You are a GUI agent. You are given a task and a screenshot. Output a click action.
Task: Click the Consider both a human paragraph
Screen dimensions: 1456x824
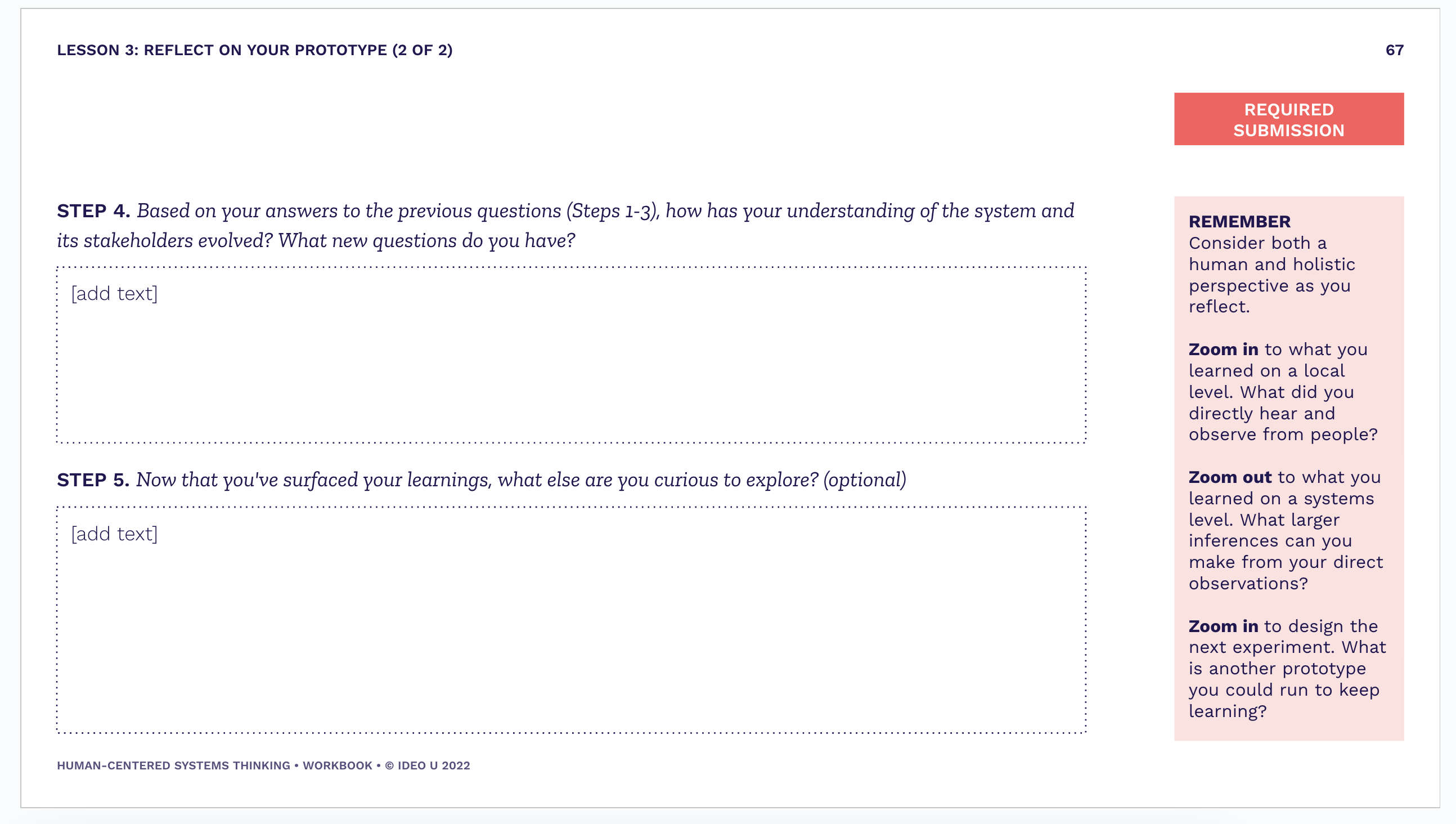point(1271,275)
